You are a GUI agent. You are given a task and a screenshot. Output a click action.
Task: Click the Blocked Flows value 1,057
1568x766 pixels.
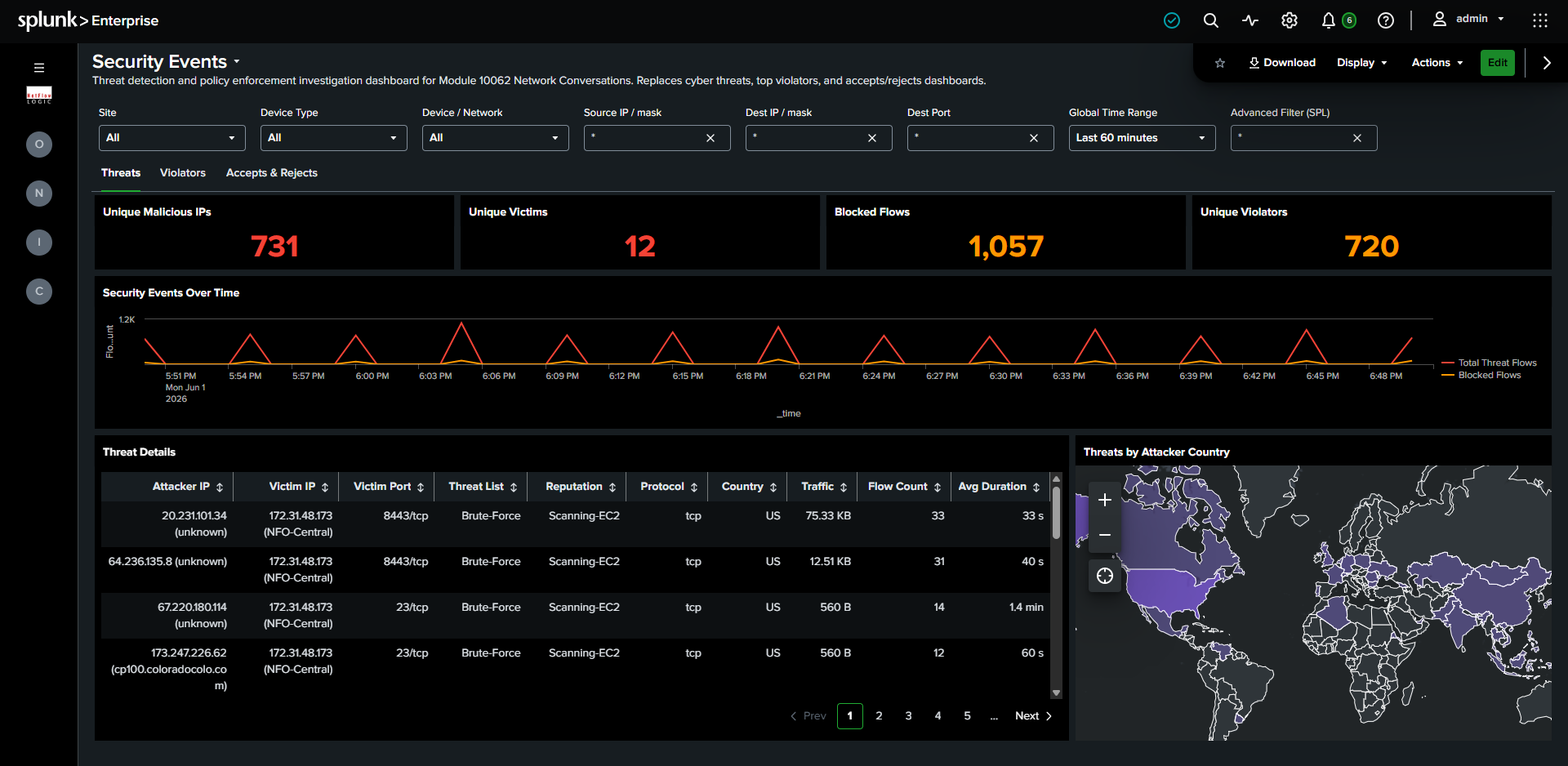[x=1006, y=247]
